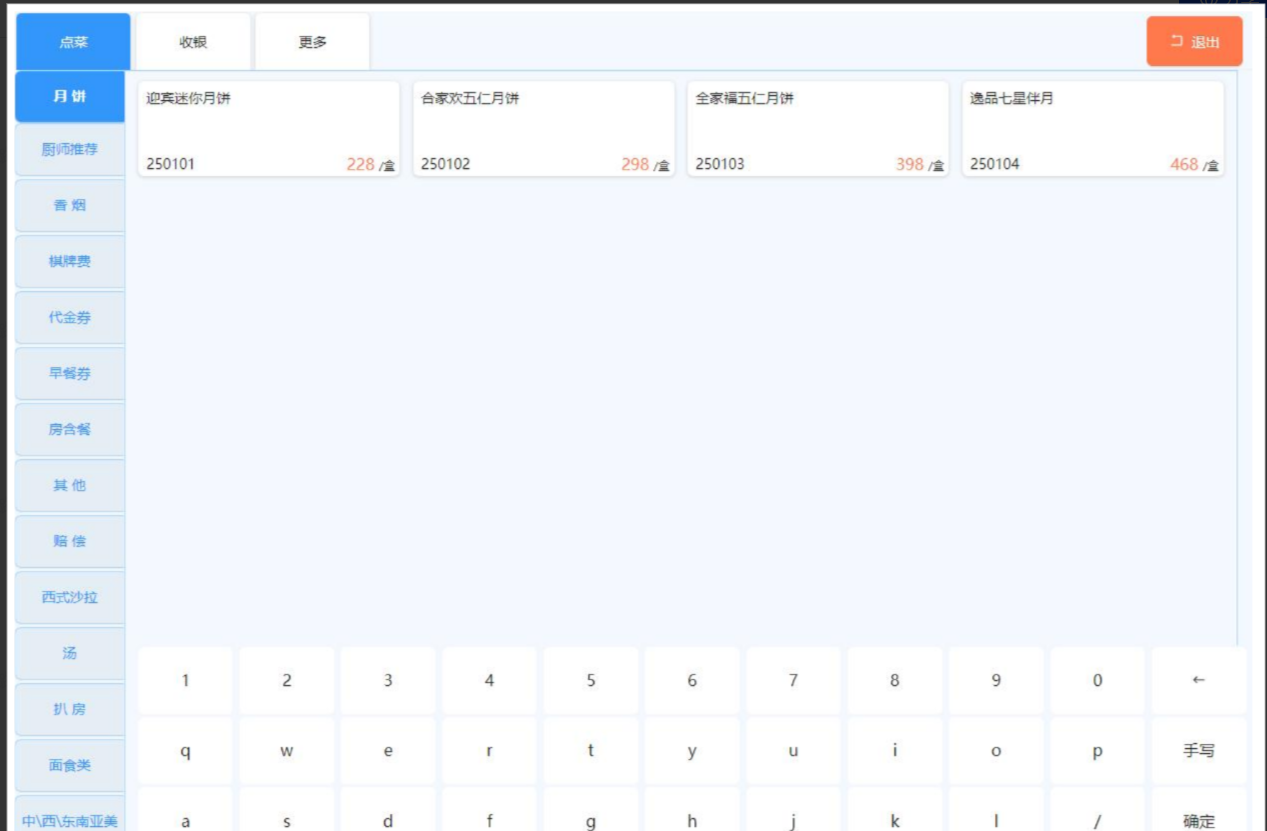The width and height of the screenshot is (1267, 831).
Task: Open the 更多 tab
Action: tap(312, 42)
